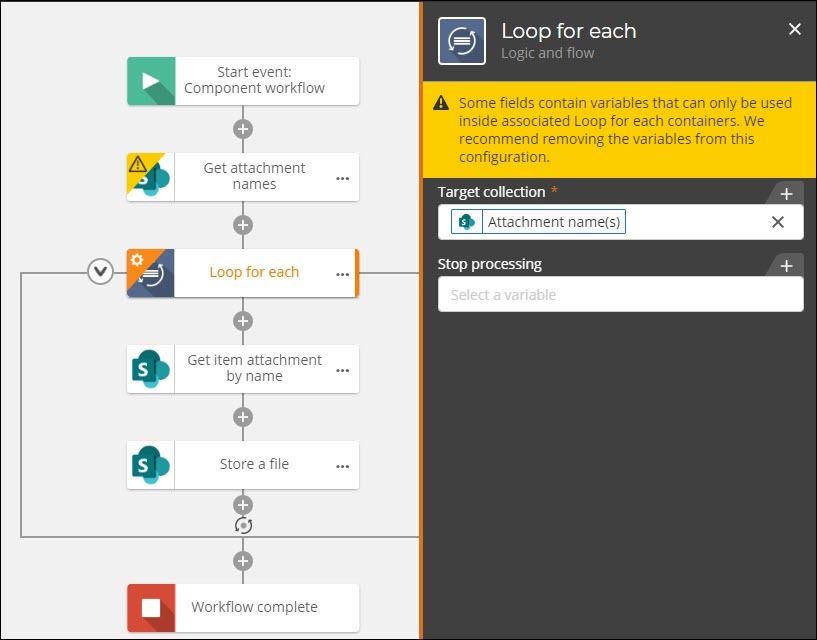Add an action above Workflow complete
817x640 pixels.
(243, 561)
